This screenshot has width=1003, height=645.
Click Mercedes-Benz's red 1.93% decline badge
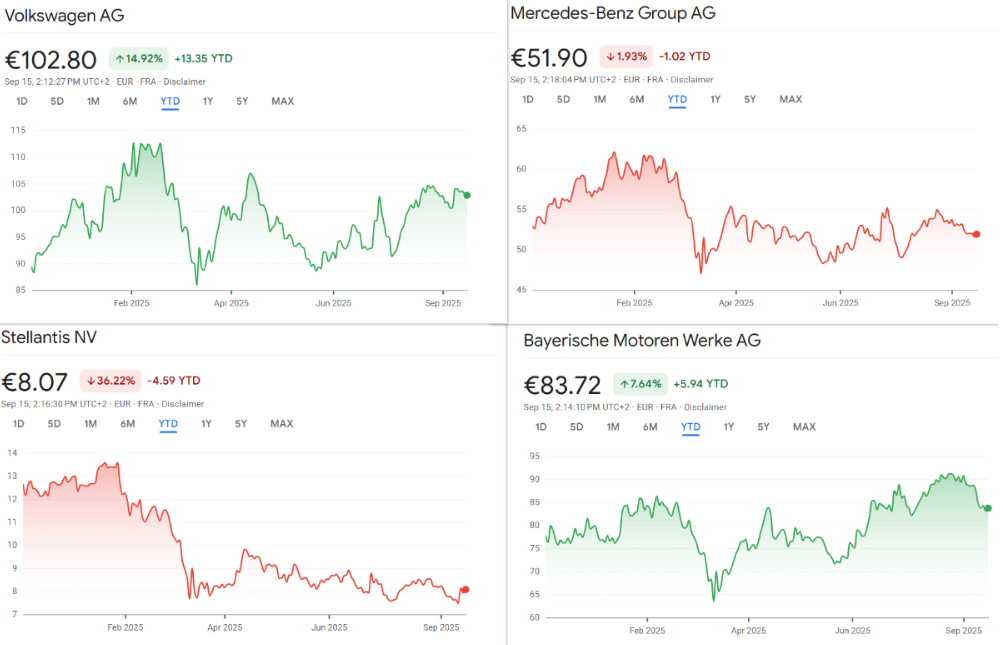coord(626,56)
